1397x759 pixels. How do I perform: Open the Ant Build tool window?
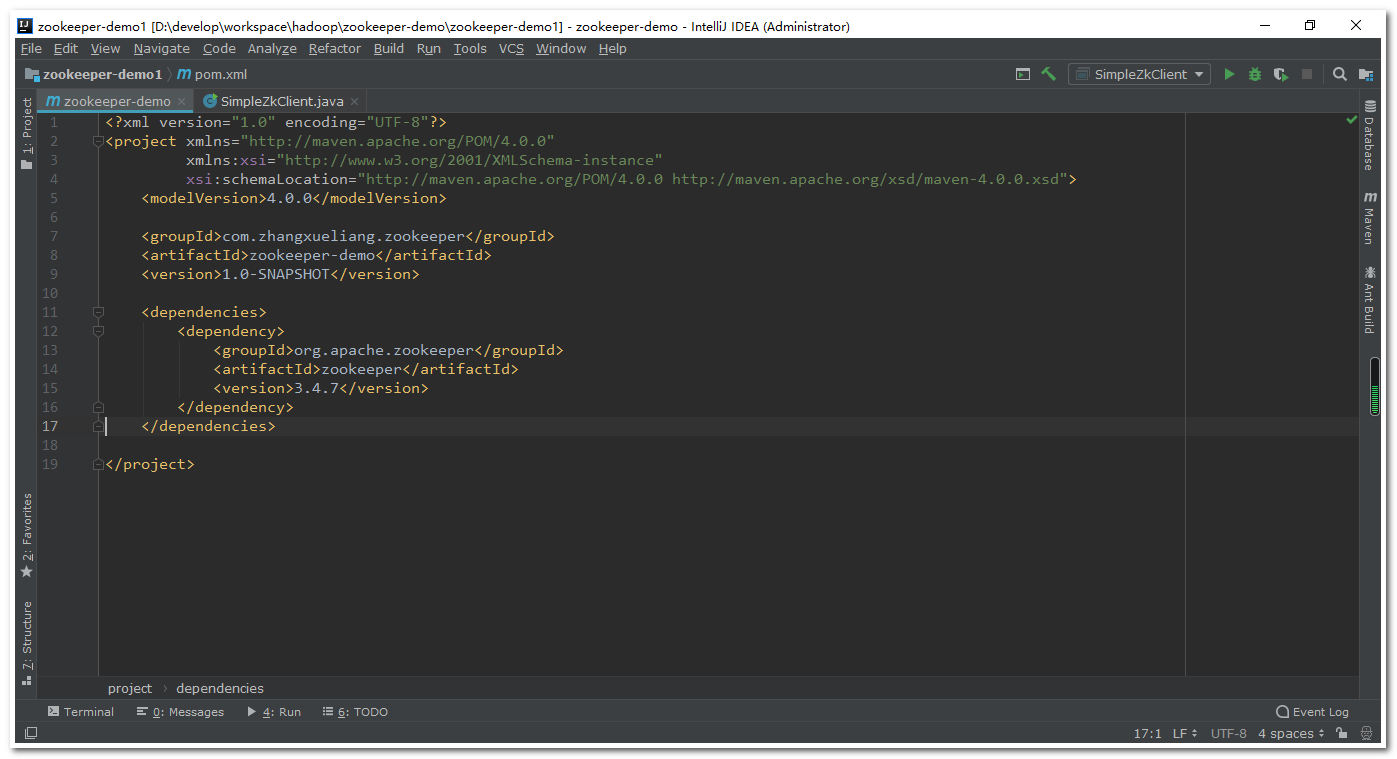(1369, 300)
